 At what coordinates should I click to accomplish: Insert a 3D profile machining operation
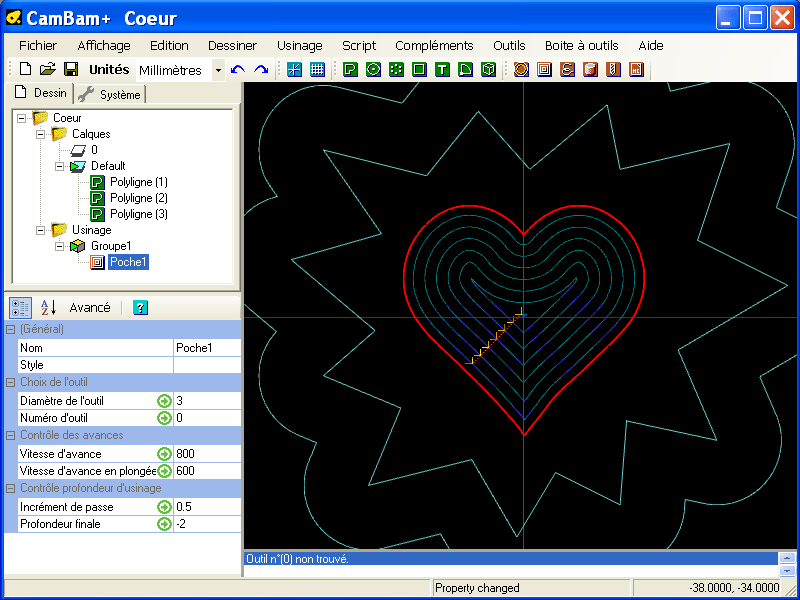pyautogui.click(x=590, y=69)
